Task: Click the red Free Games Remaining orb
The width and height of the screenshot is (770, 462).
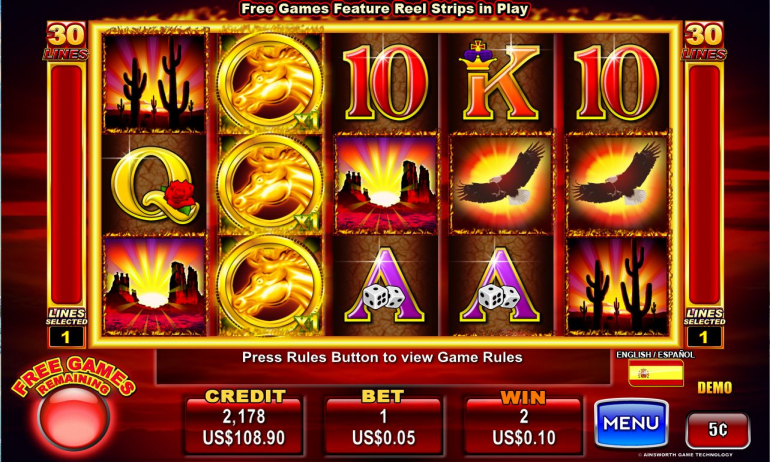Action: pos(74,417)
